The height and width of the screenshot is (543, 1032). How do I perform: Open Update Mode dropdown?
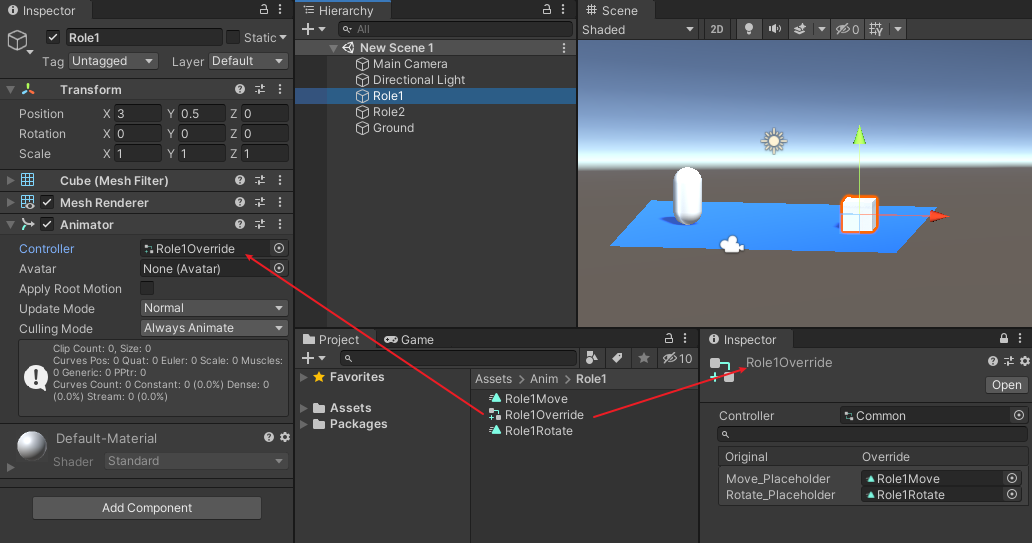coord(214,308)
